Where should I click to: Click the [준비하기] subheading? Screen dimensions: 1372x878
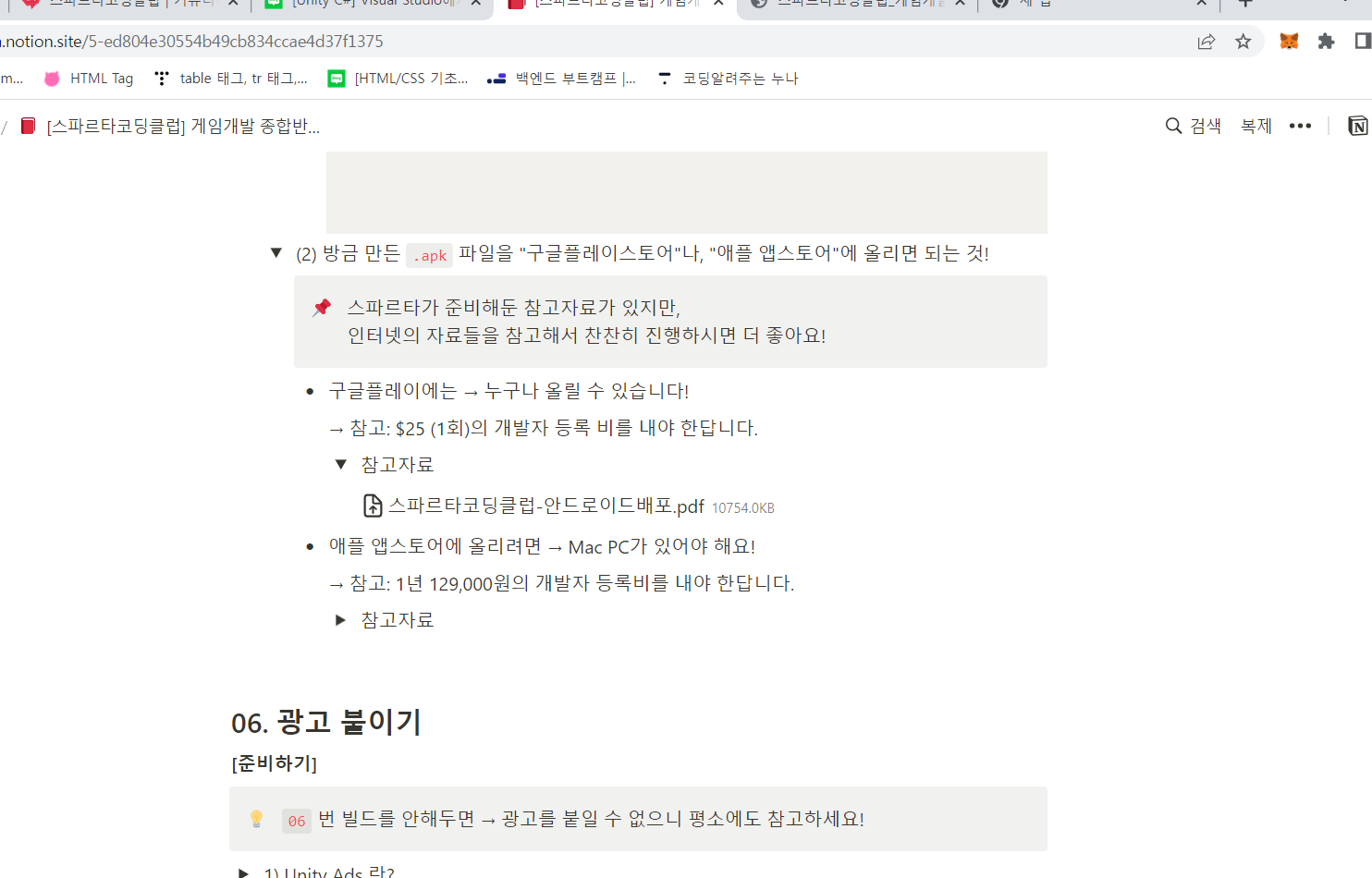tap(274, 763)
